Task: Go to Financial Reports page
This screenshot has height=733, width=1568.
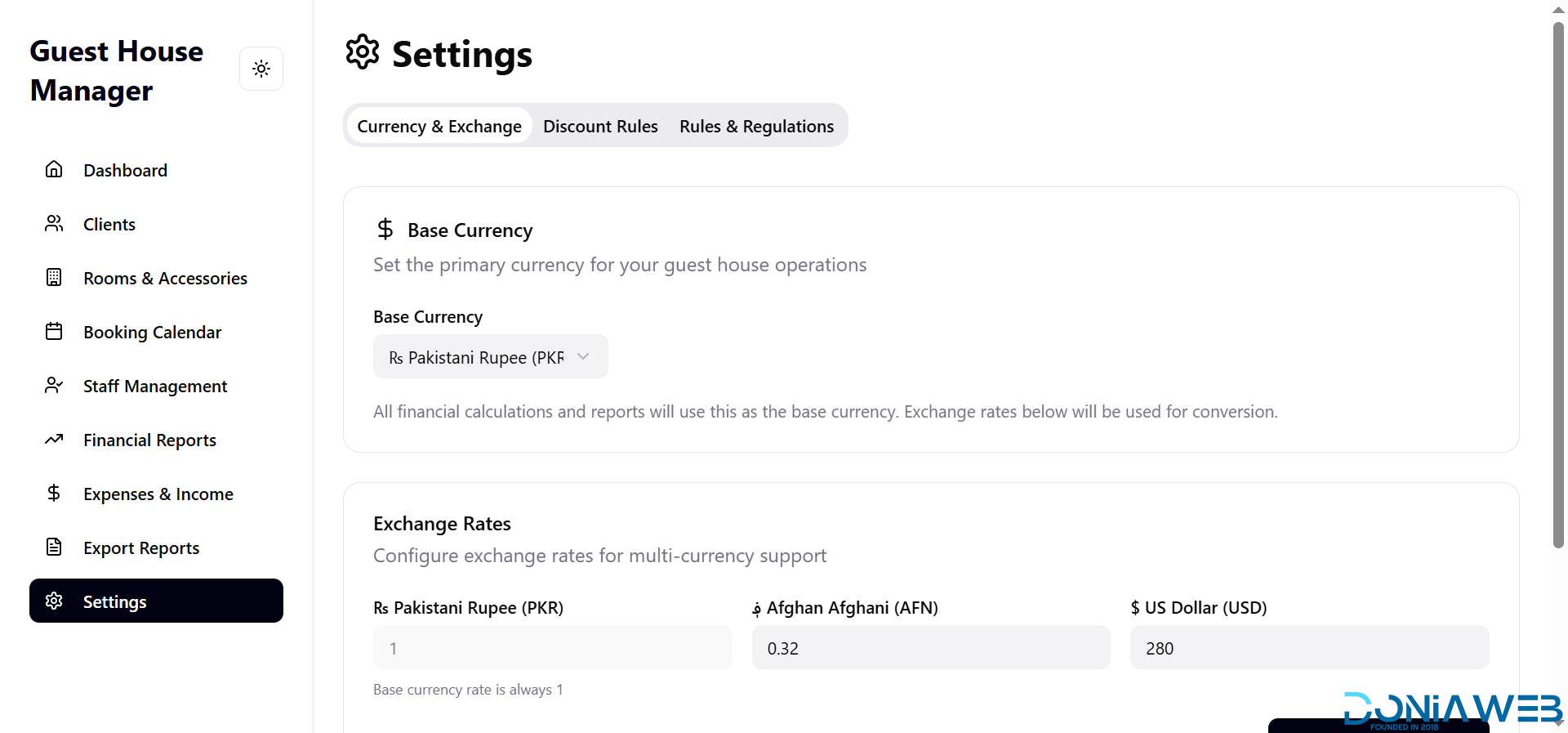Action: (149, 440)
